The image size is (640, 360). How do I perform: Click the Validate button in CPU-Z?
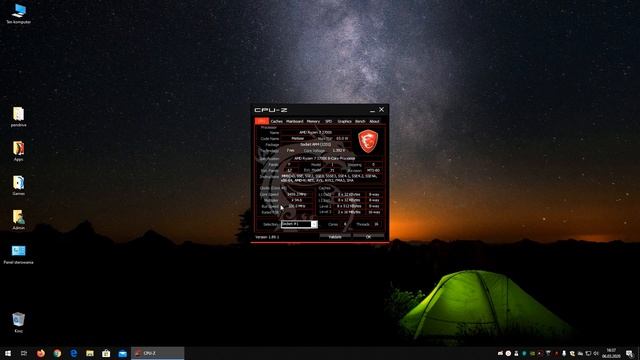point(335,237)
